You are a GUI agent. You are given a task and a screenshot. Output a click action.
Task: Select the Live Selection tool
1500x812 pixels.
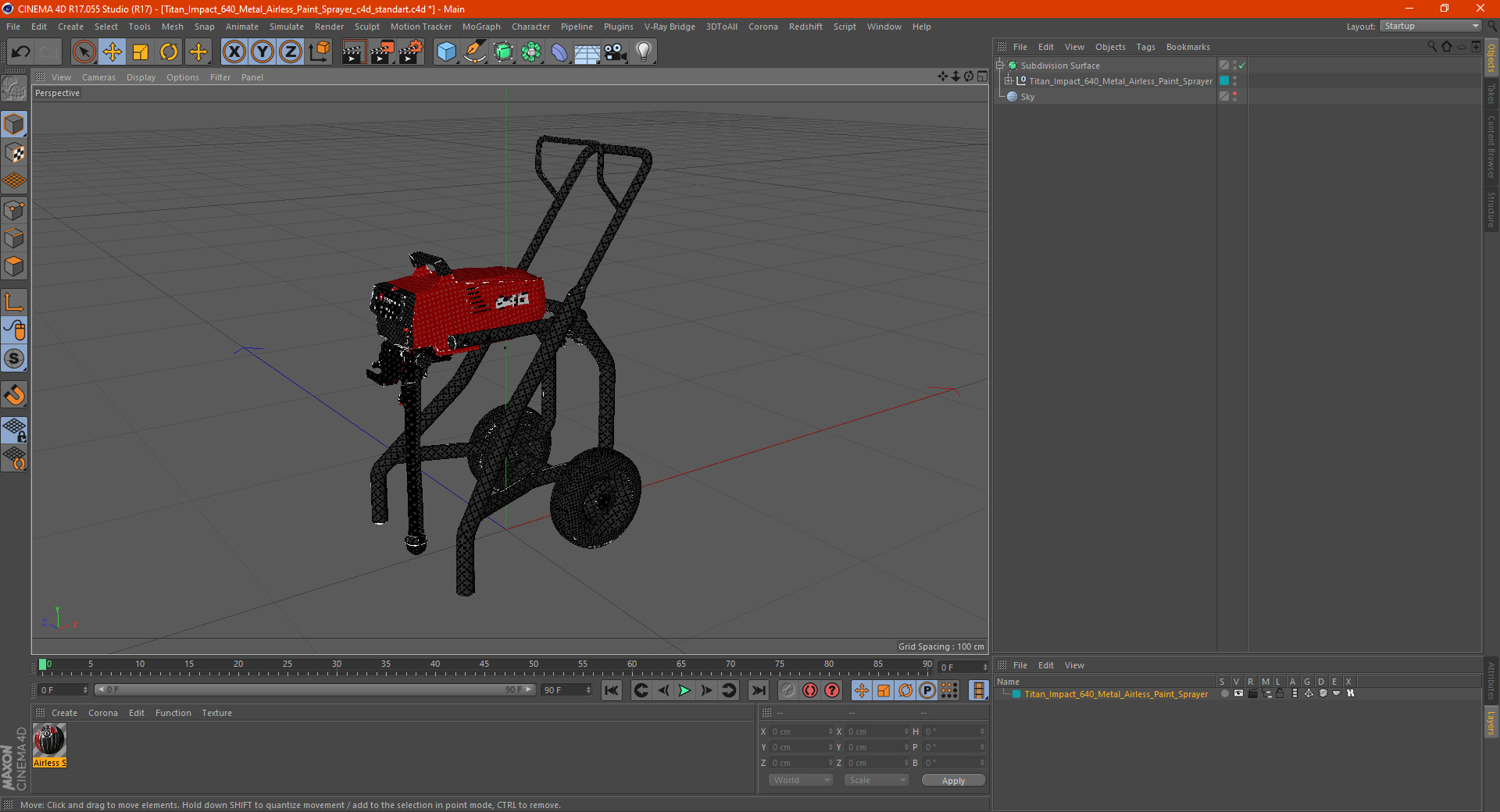pyautogui.click(x=84, y=52)
